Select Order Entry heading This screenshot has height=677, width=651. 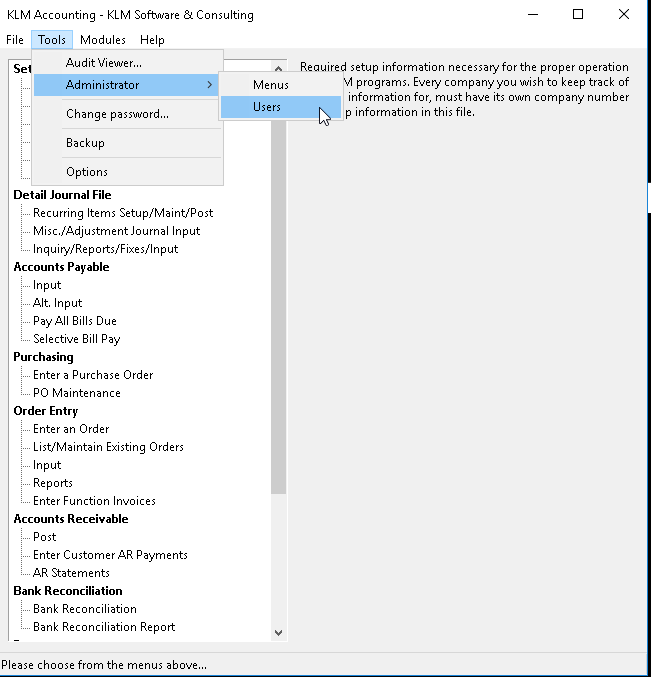click(45, 411)
